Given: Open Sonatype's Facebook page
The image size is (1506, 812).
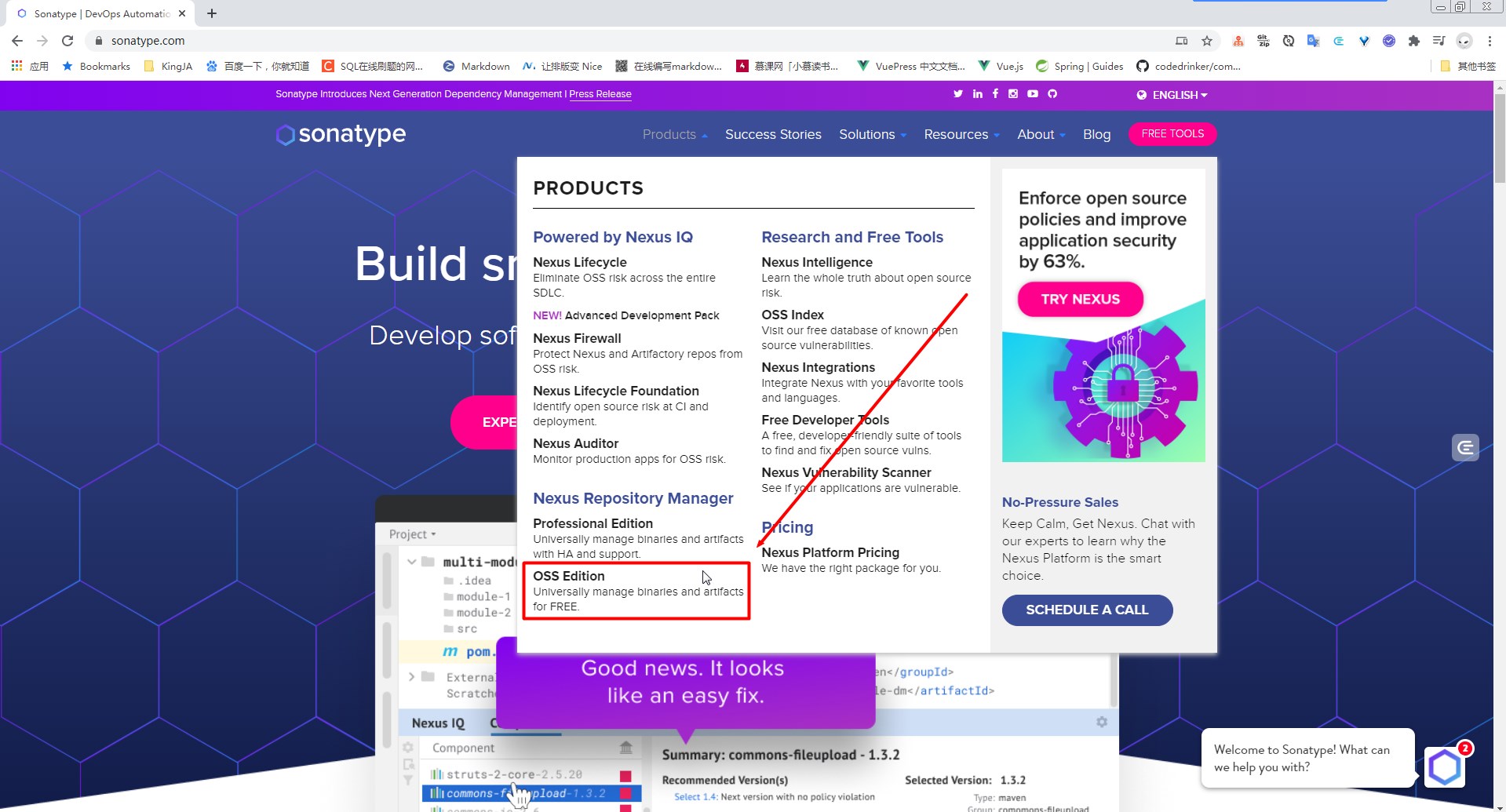Looking at the screenshot, I should (995, 94).
